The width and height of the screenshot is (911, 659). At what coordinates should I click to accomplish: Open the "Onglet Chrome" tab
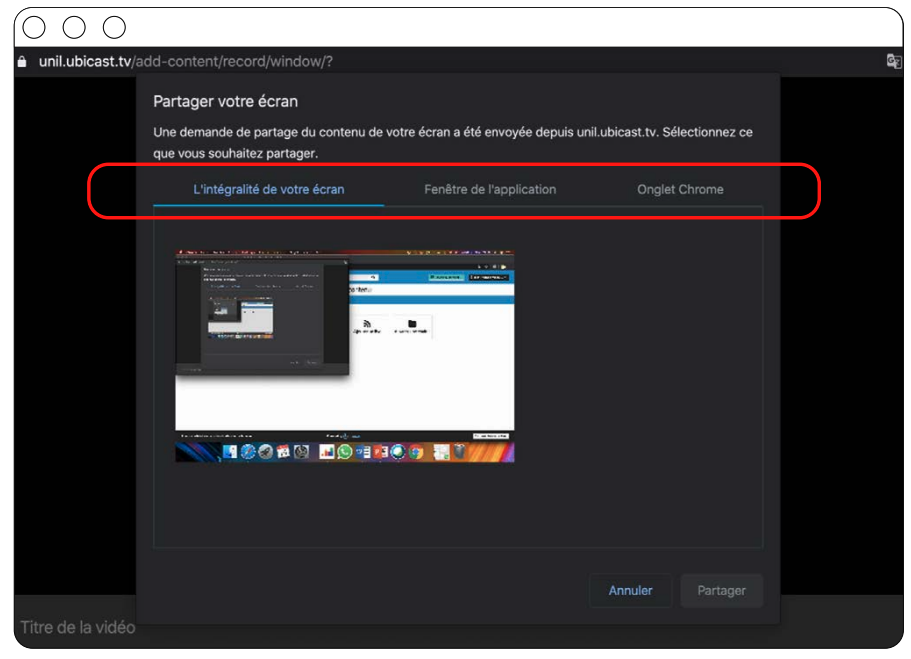point(680,189)
